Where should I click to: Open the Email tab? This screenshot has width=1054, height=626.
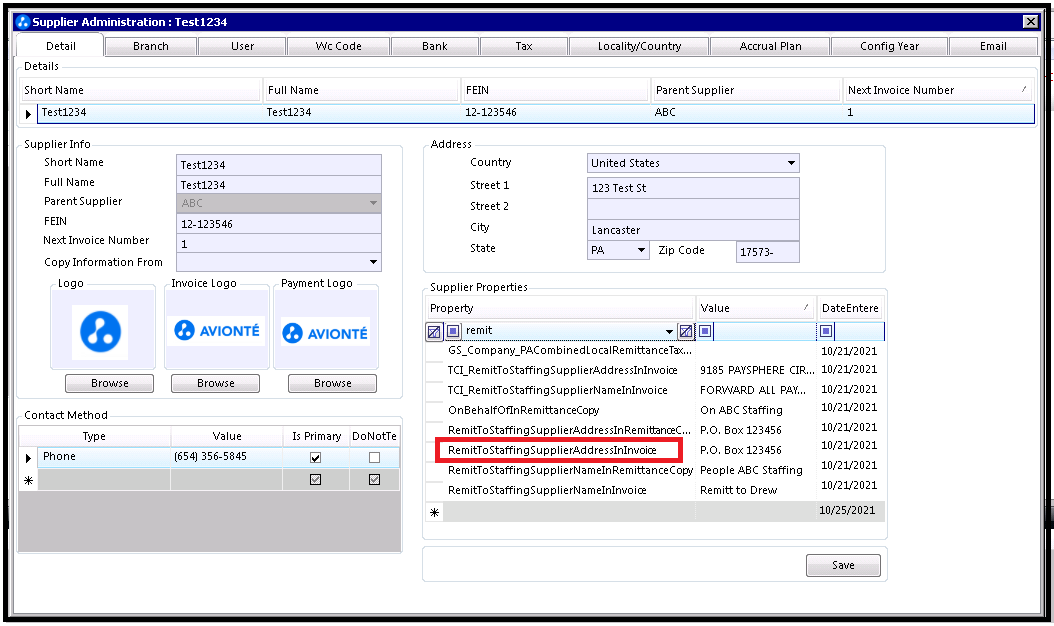coord(993,46)
